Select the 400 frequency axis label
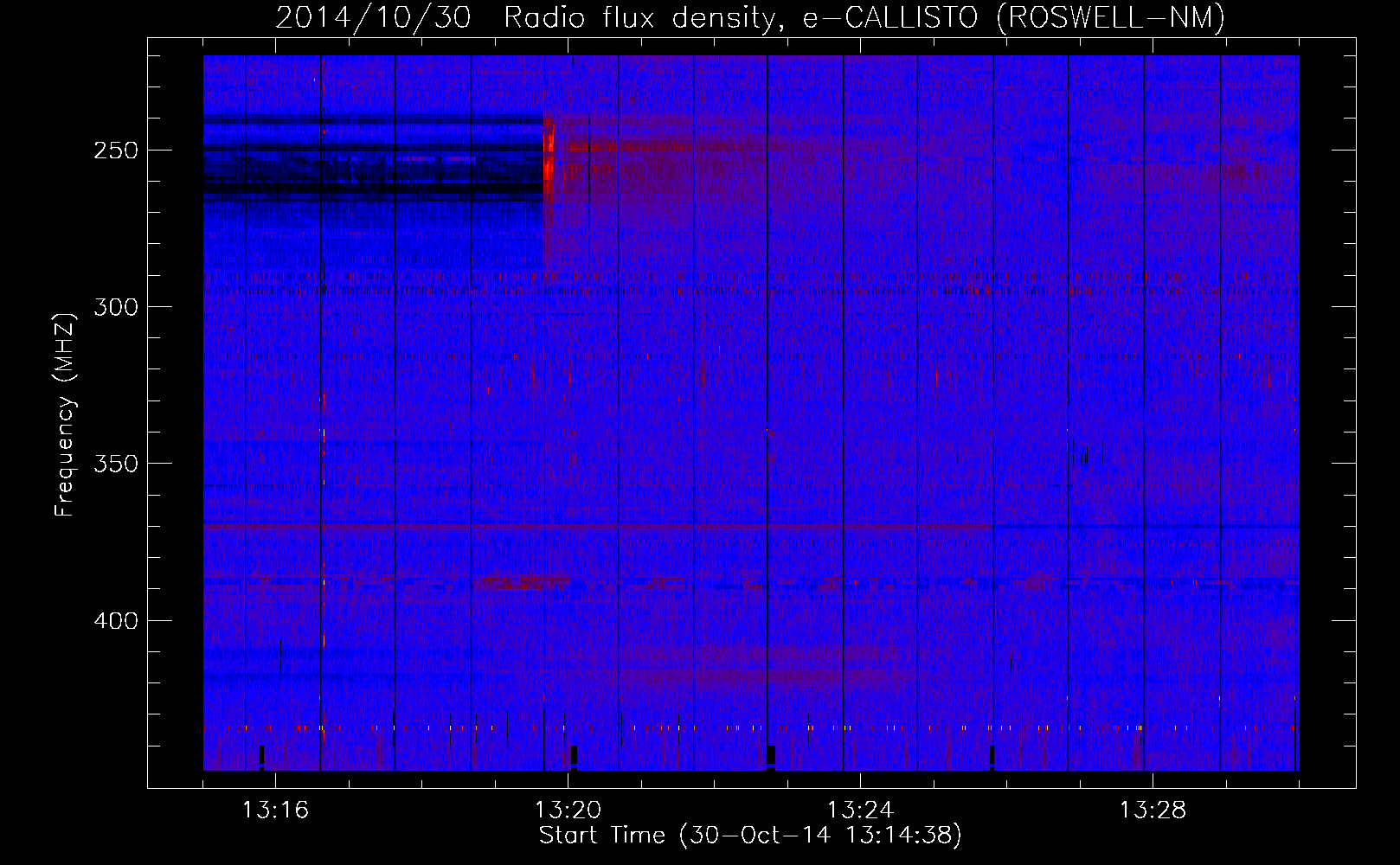The width and height of the screenshot is (1400, 865). [x=116, y=621]
